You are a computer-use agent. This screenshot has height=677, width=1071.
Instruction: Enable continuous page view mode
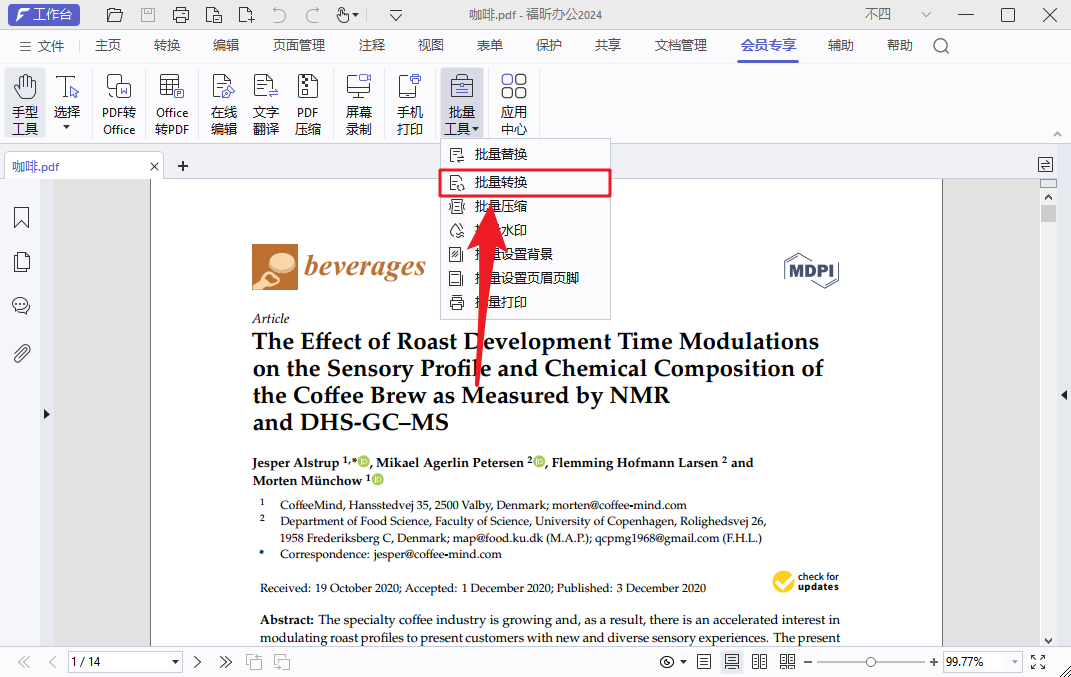[732, 662]
